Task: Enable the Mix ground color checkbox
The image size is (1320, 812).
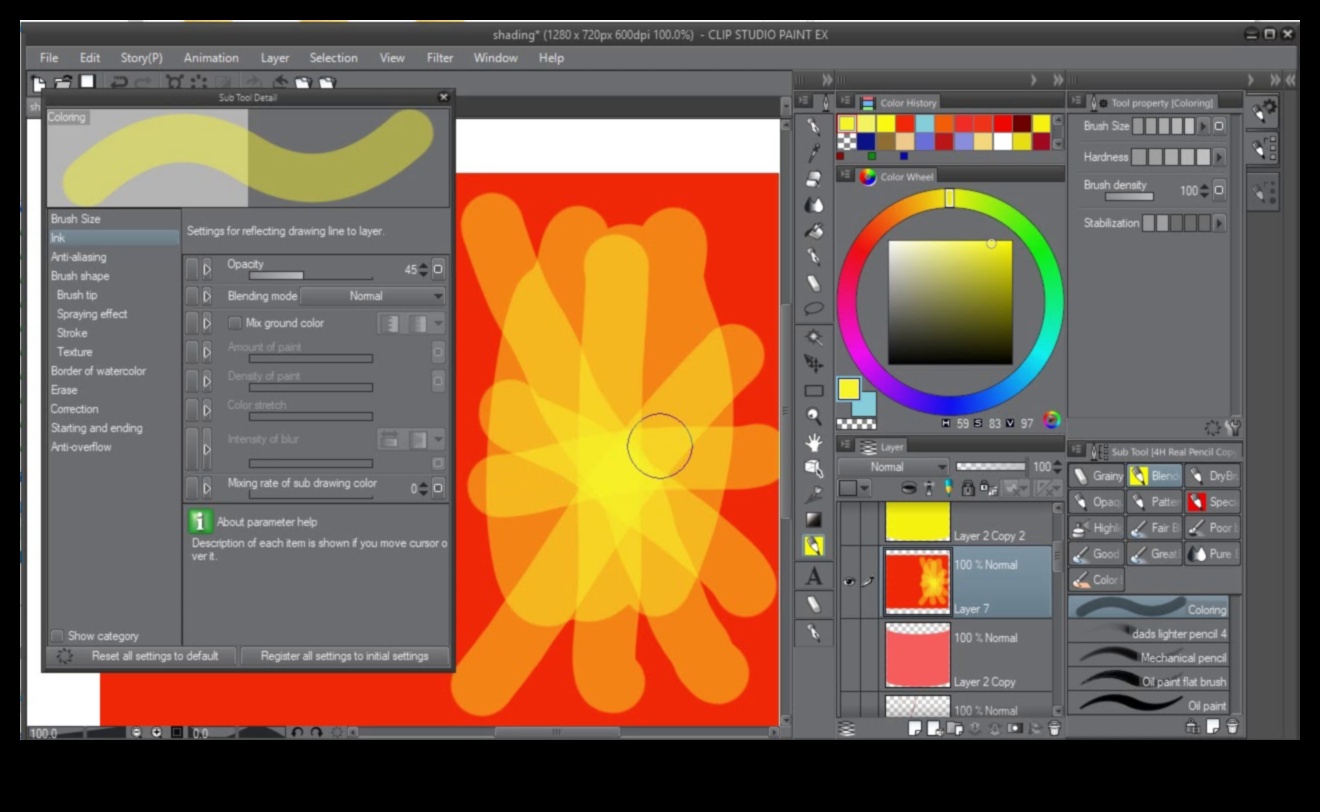Action: [x=235, y=324]
